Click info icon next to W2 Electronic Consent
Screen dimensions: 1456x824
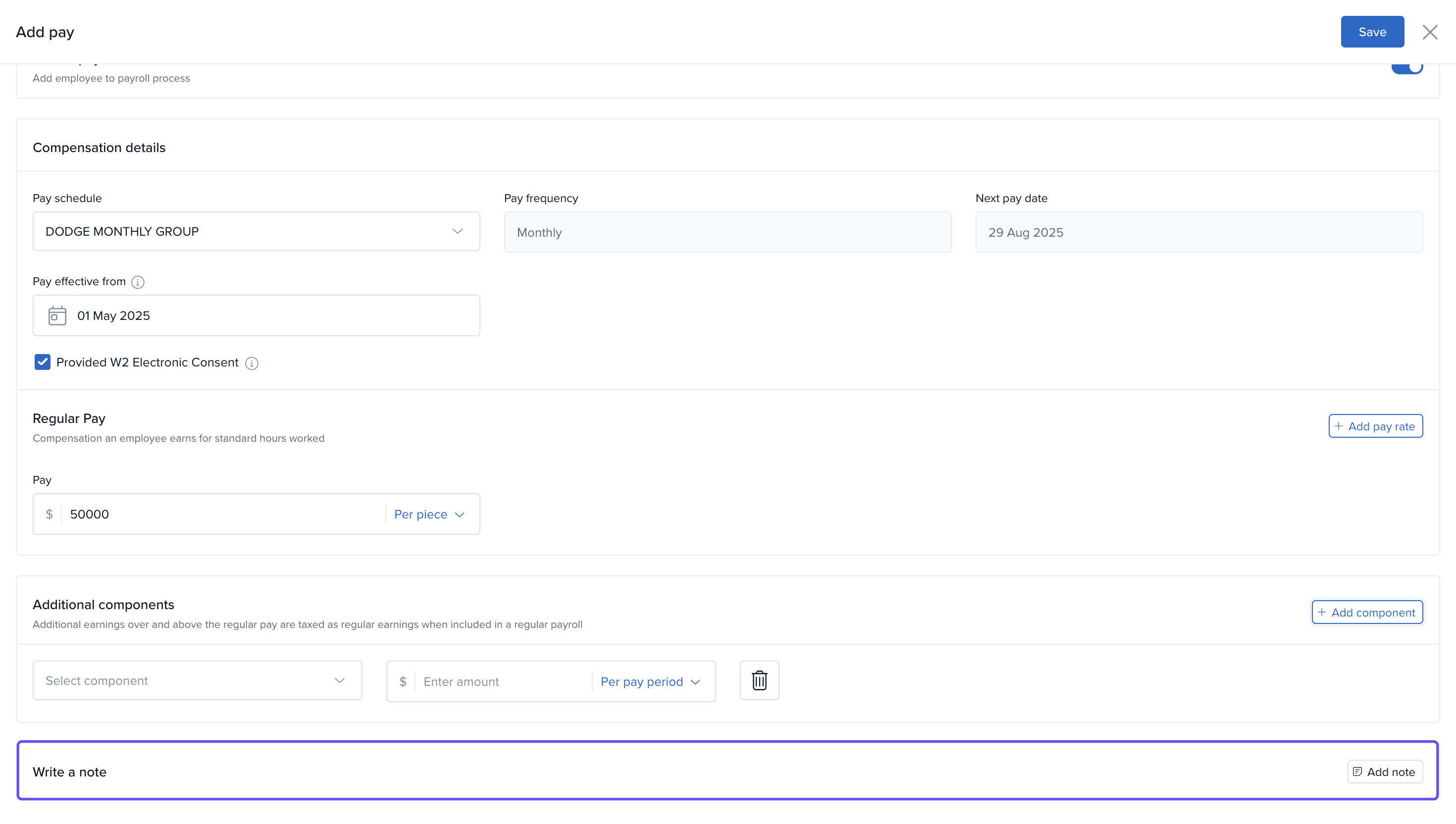pyautogui.click(x=252, y=363)
